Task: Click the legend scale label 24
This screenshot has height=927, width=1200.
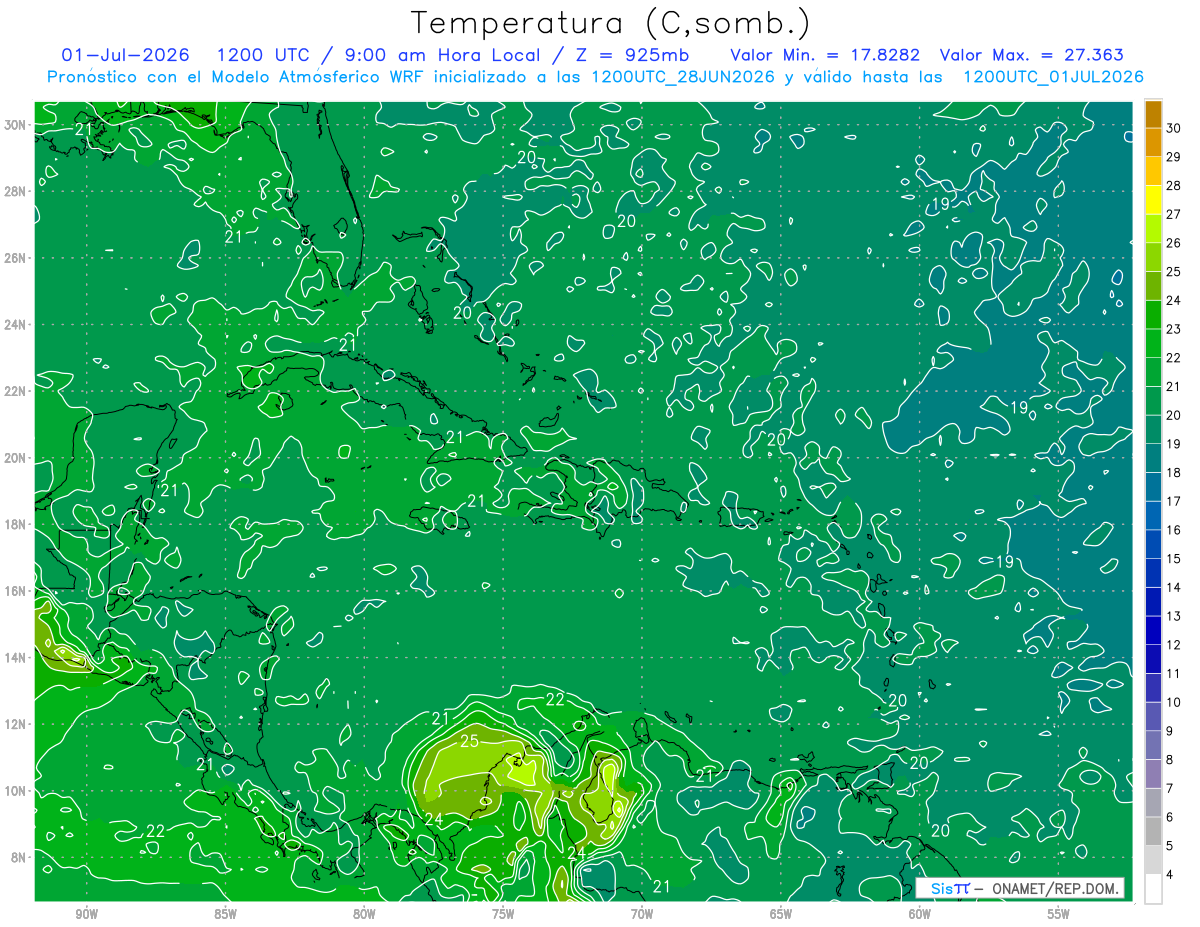Action: (1174, 300)
